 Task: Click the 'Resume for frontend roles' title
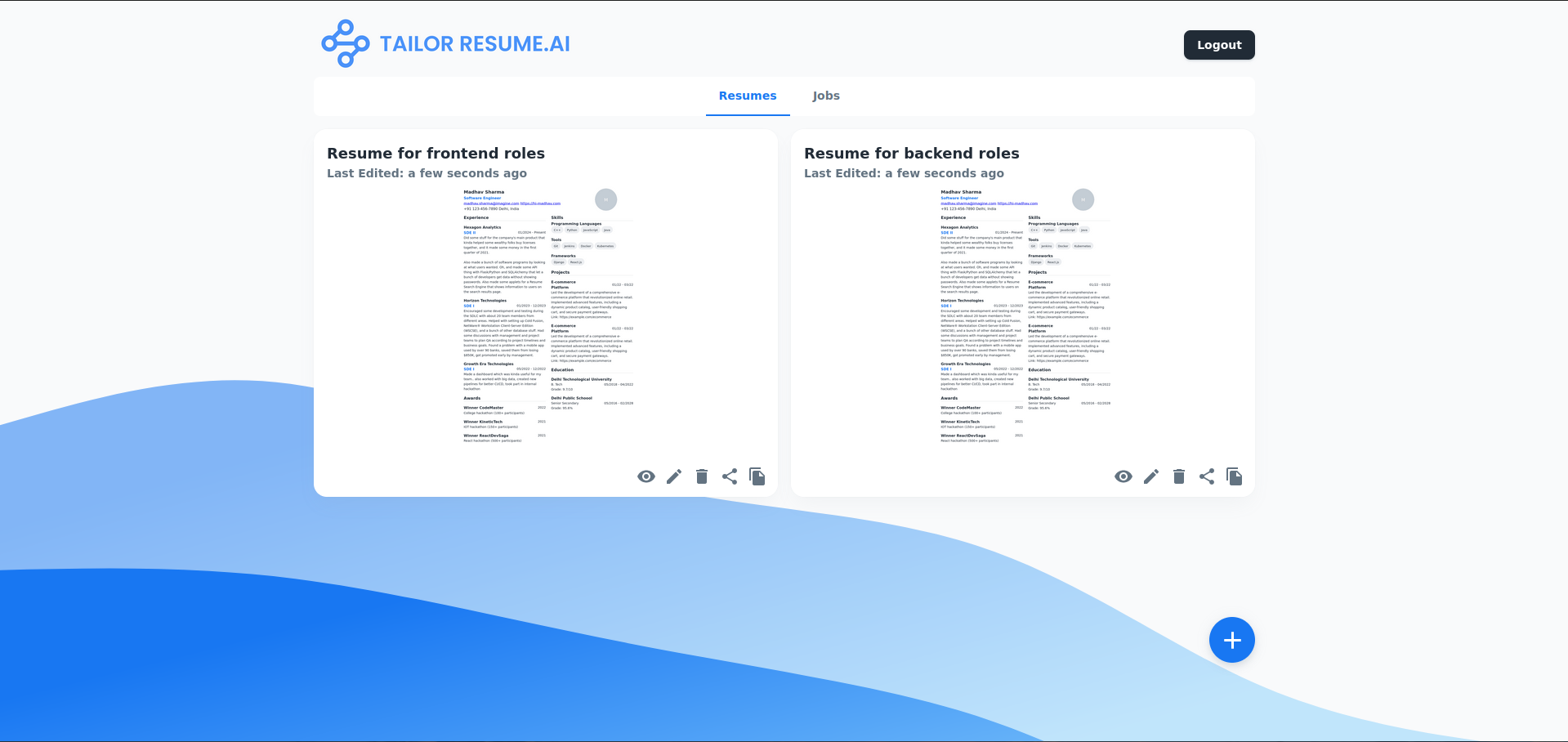[436, 153]
